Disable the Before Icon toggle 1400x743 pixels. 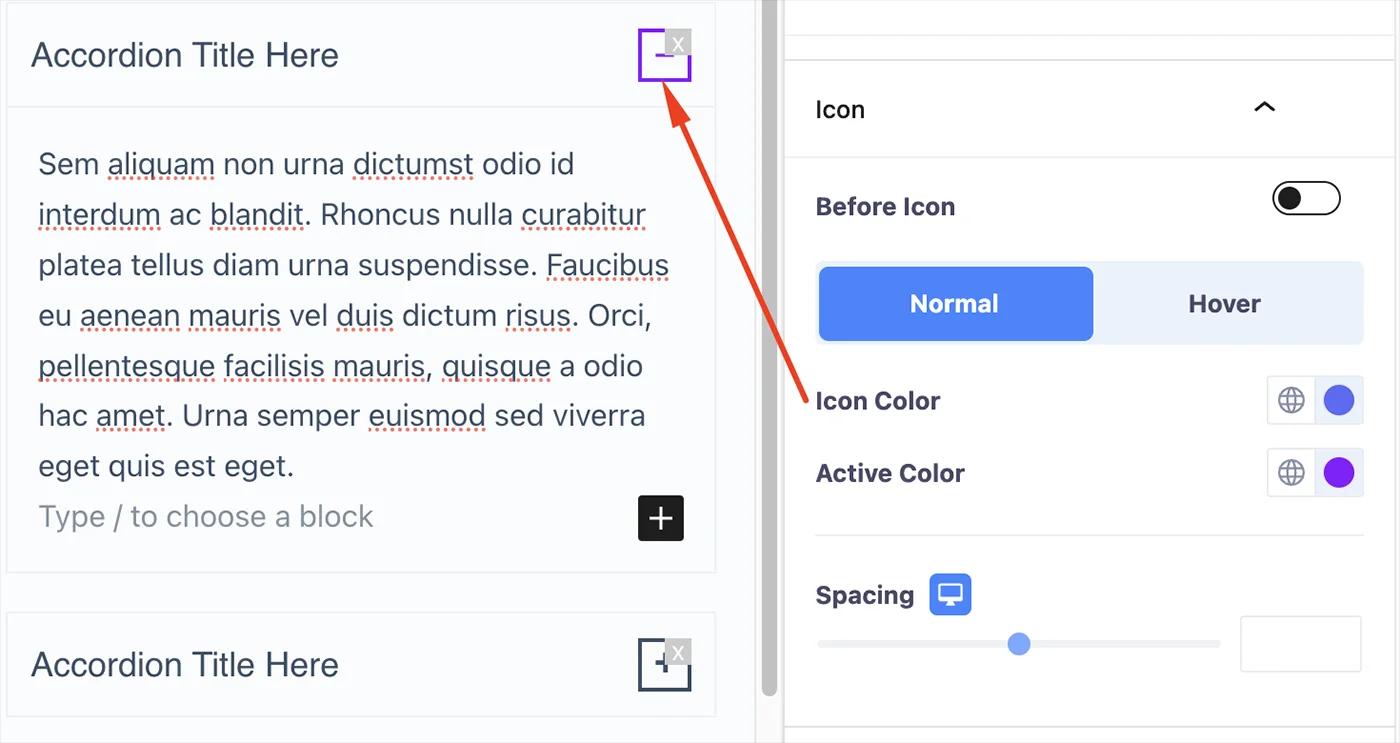(x=1306, y=198)
